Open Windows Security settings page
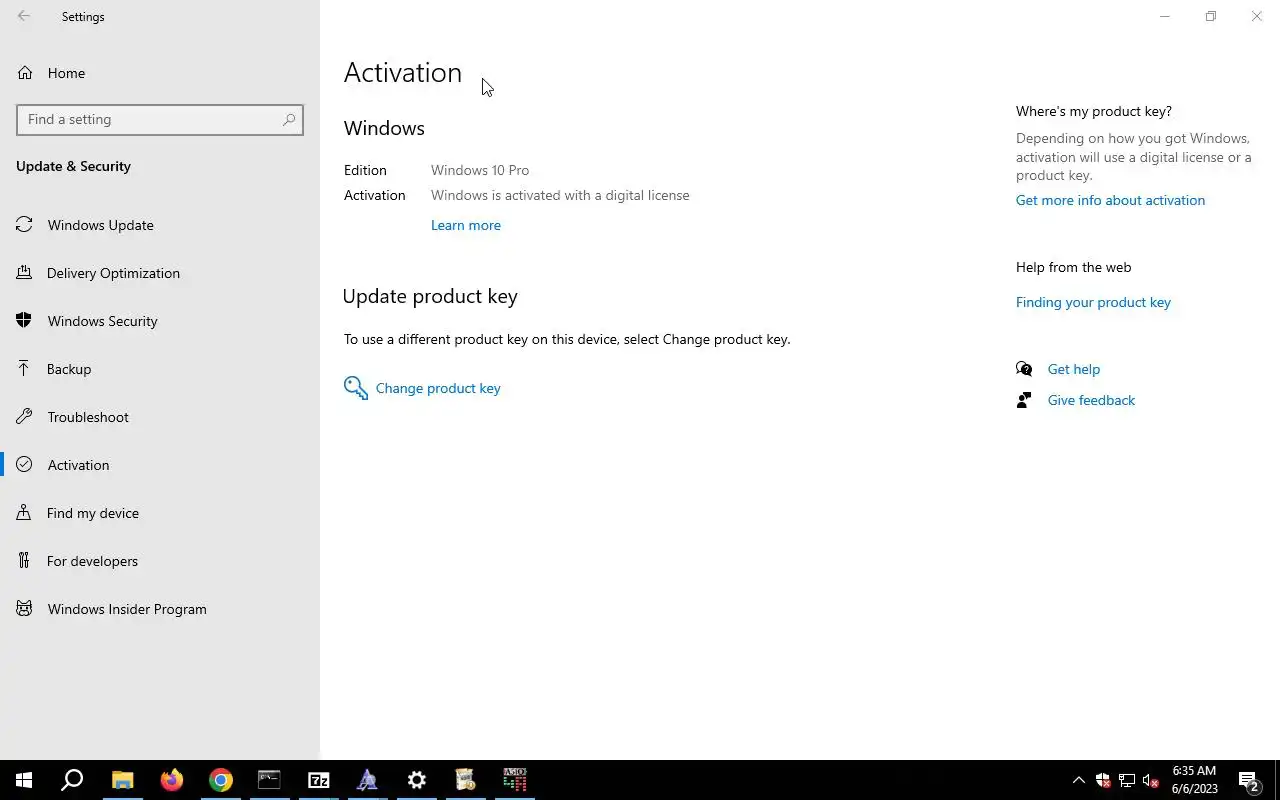 (160, 321)
